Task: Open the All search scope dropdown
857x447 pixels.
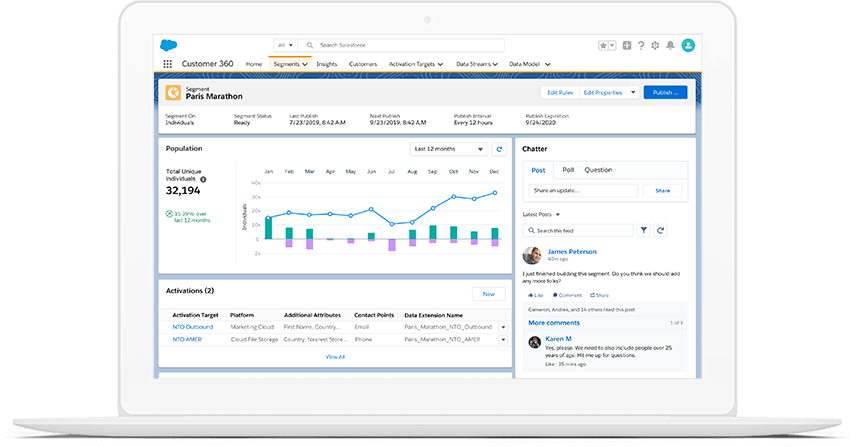Action: click(285, 45)
